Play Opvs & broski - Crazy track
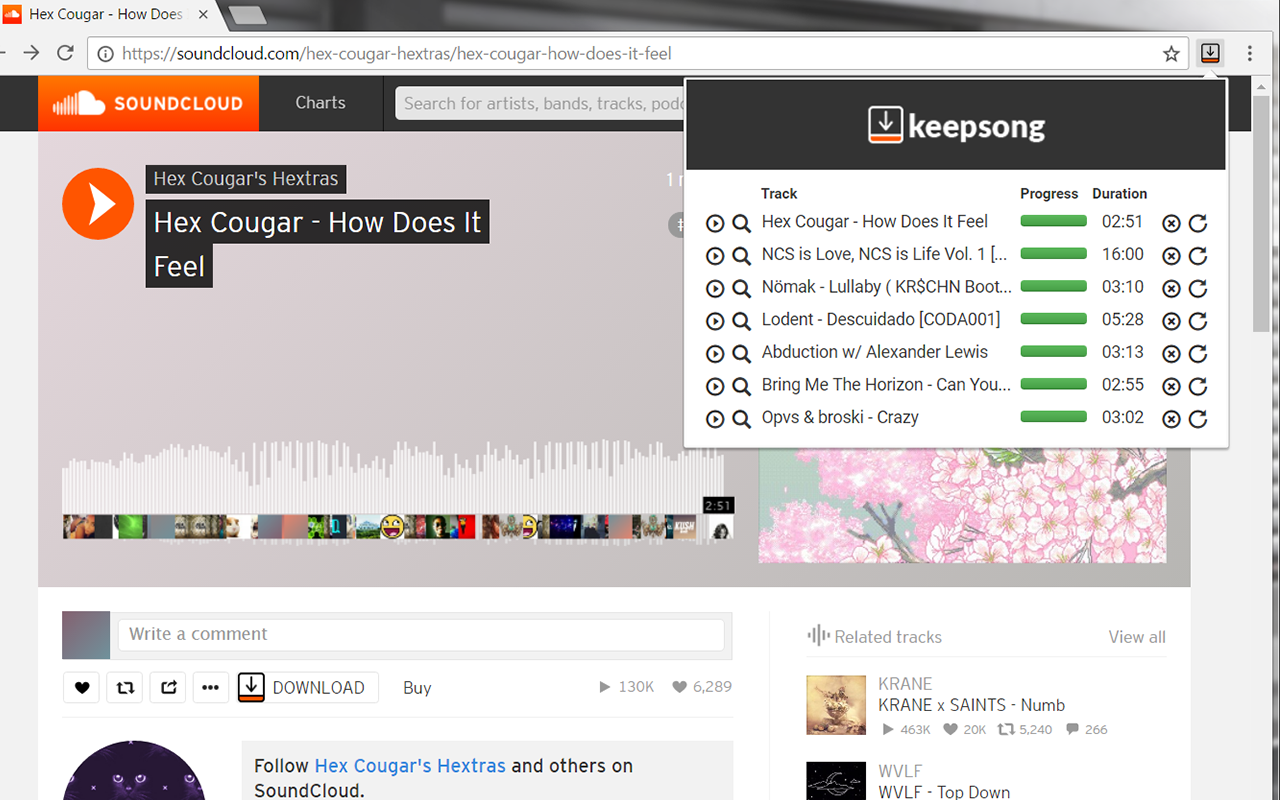Viewport: 1280px width, 800px height. click(715, 419)
